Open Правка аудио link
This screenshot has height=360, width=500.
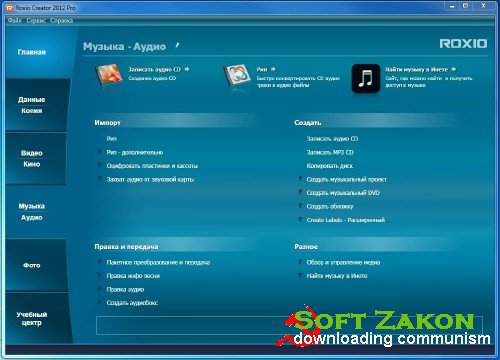click(125, 289)
